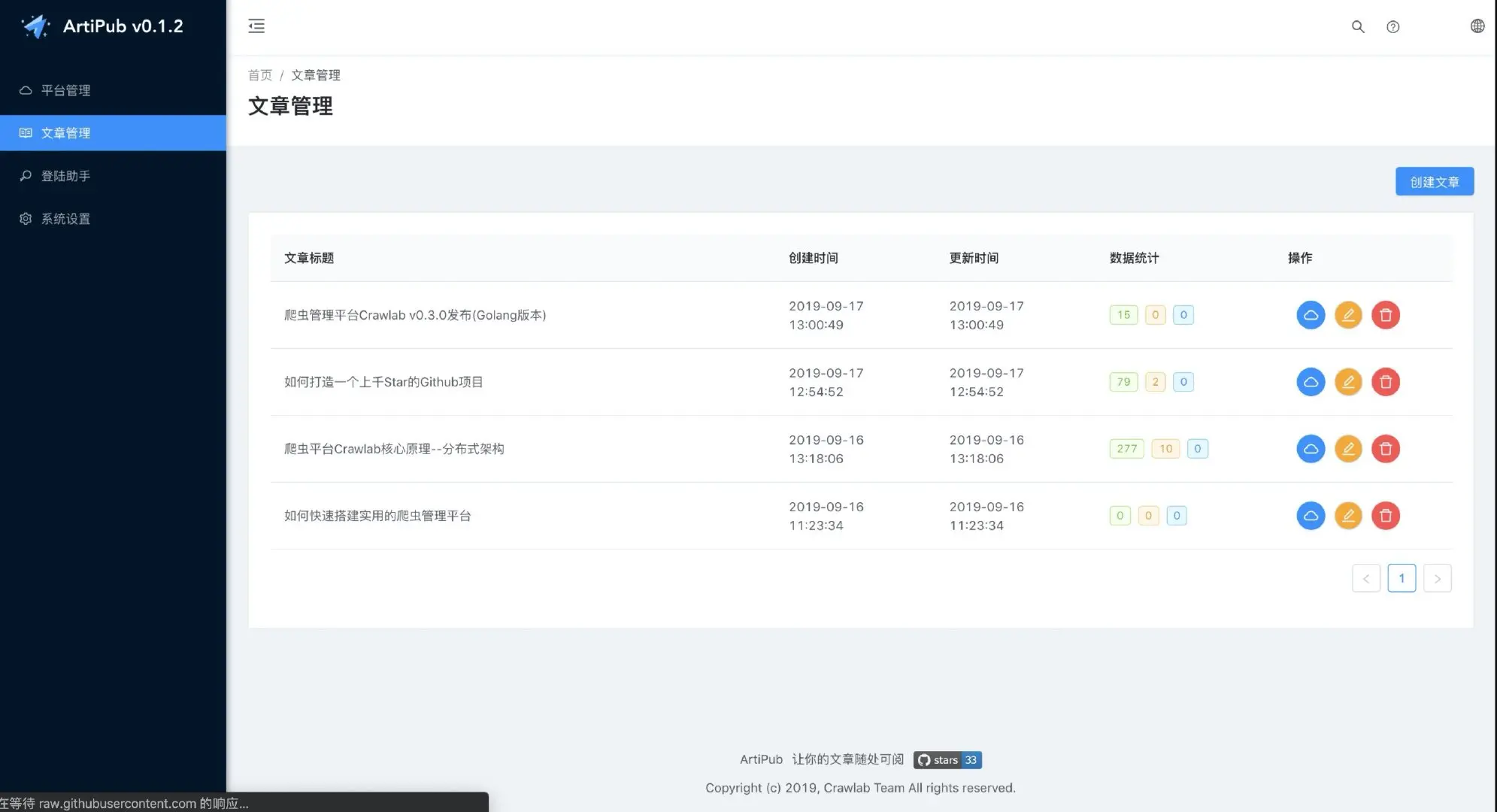Open 平台管理 in the sidebar
1497x812 pixels.
[x=66, y=90]
